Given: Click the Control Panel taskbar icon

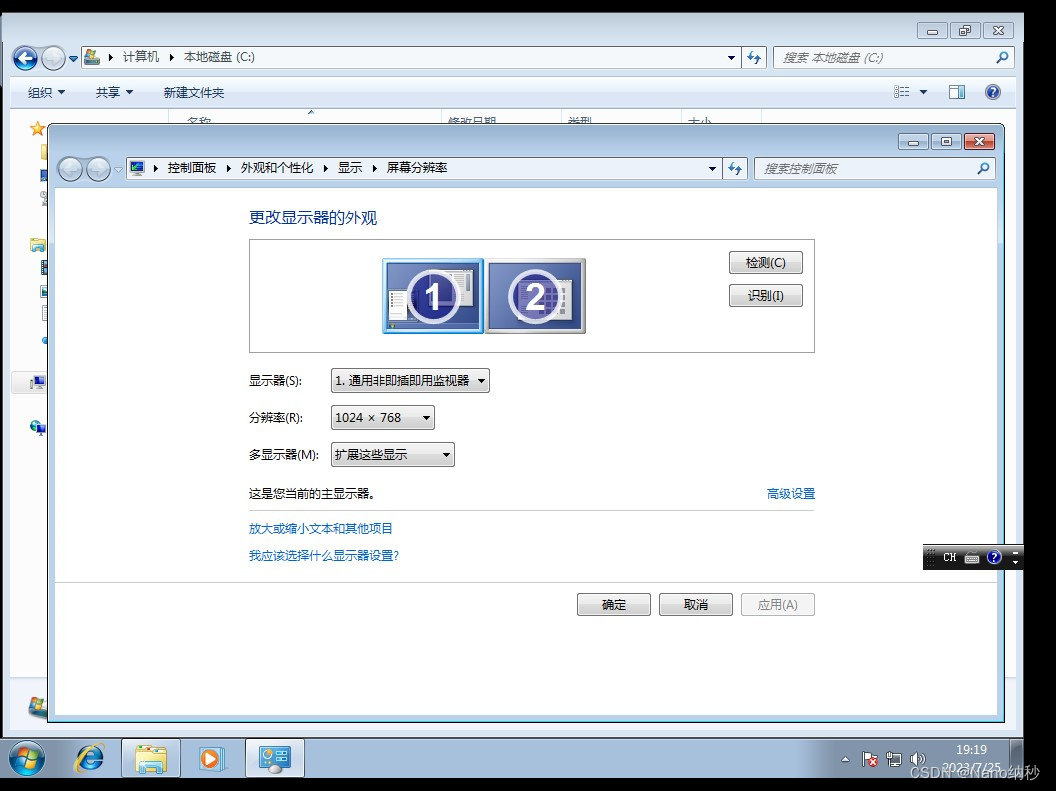Looking at the screenshot, I should (x=275, y=759).
